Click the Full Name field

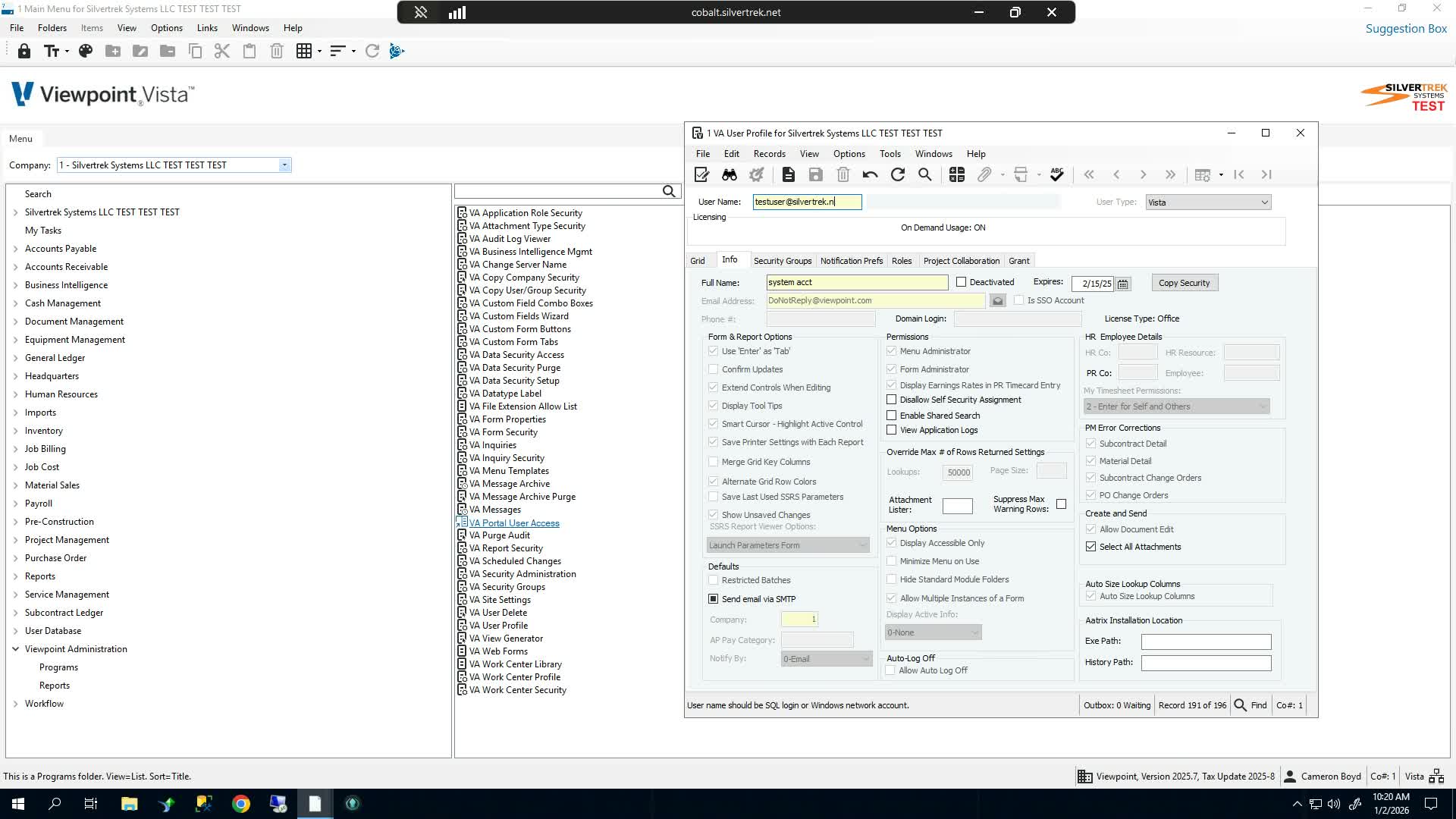click(857, 283)
